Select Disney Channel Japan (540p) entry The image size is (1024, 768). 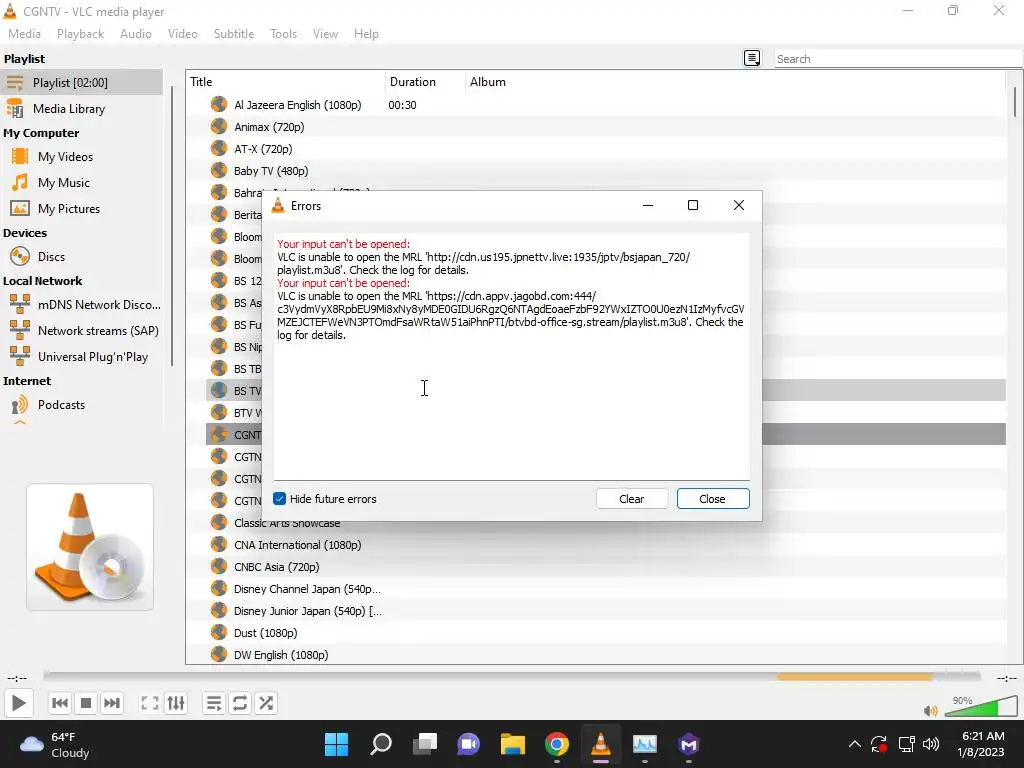[605, 589]
